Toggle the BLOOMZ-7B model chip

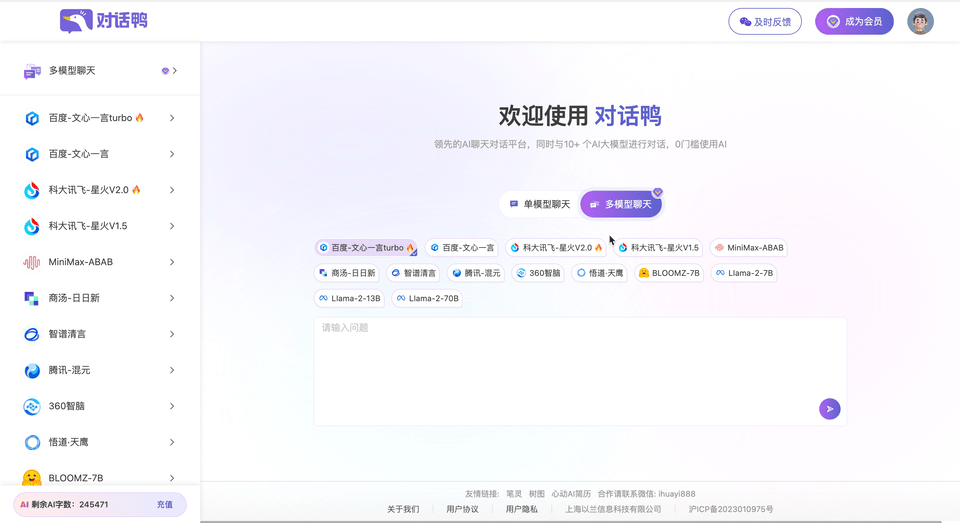pyautogui.click(x=669, y=273)
